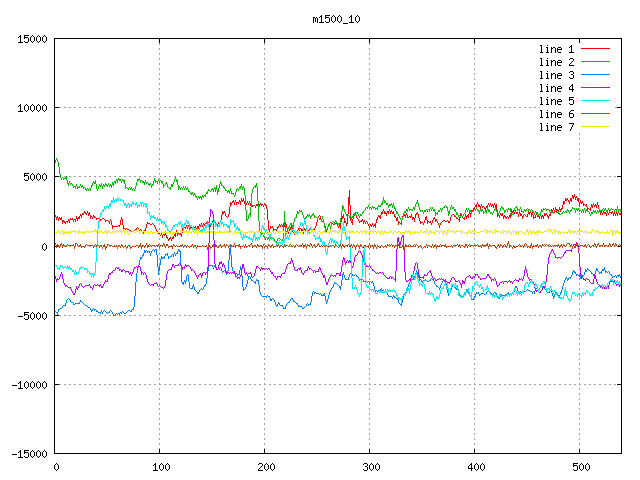Click the "line 5" legend label
This screenshot has height=480, width=640.
[x=556, y=101]
